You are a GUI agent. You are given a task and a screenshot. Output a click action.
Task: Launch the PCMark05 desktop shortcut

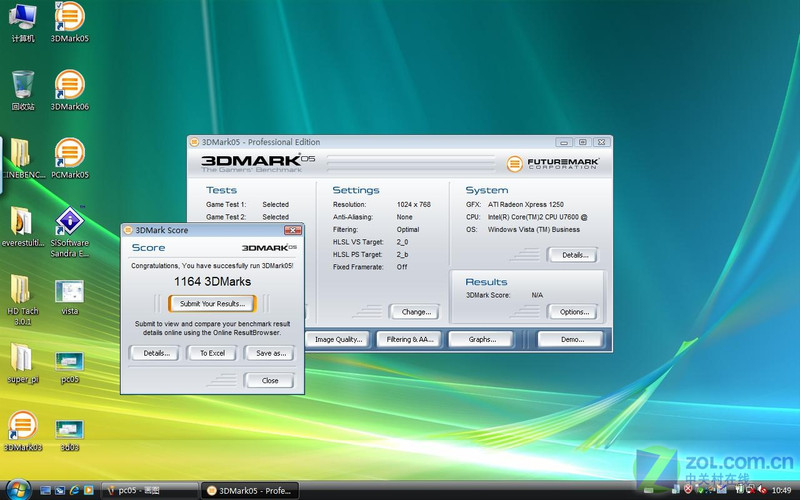click(69, 158)
